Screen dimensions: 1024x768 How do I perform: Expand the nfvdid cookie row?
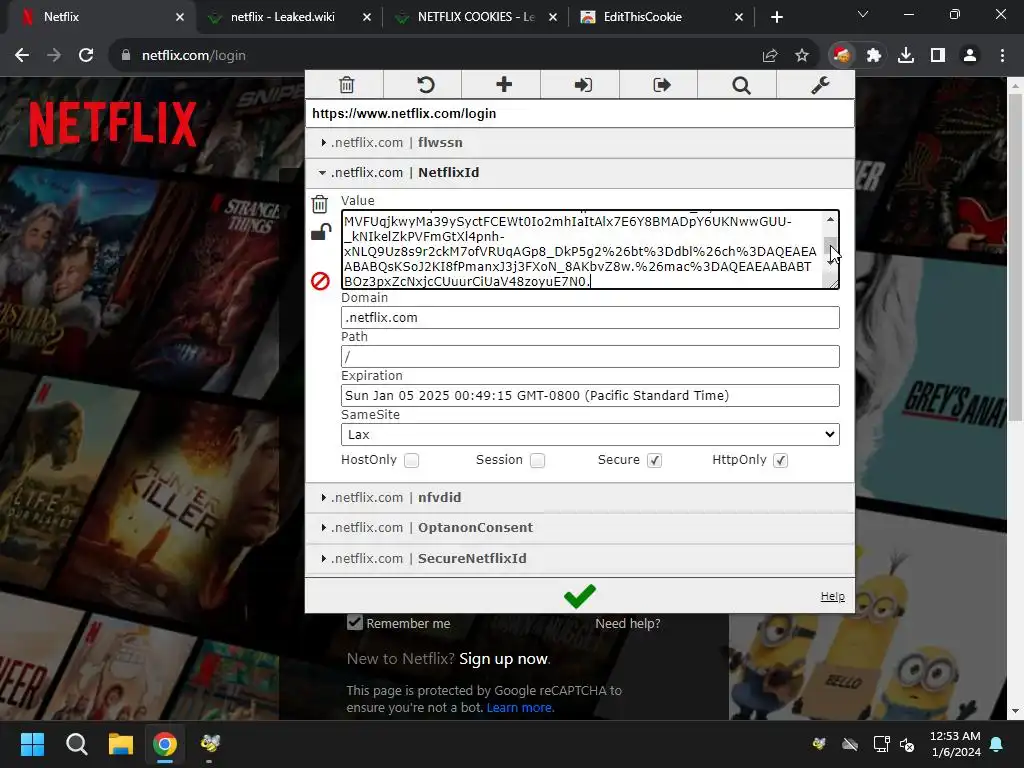pyautogui.click(x=579, y=498)
